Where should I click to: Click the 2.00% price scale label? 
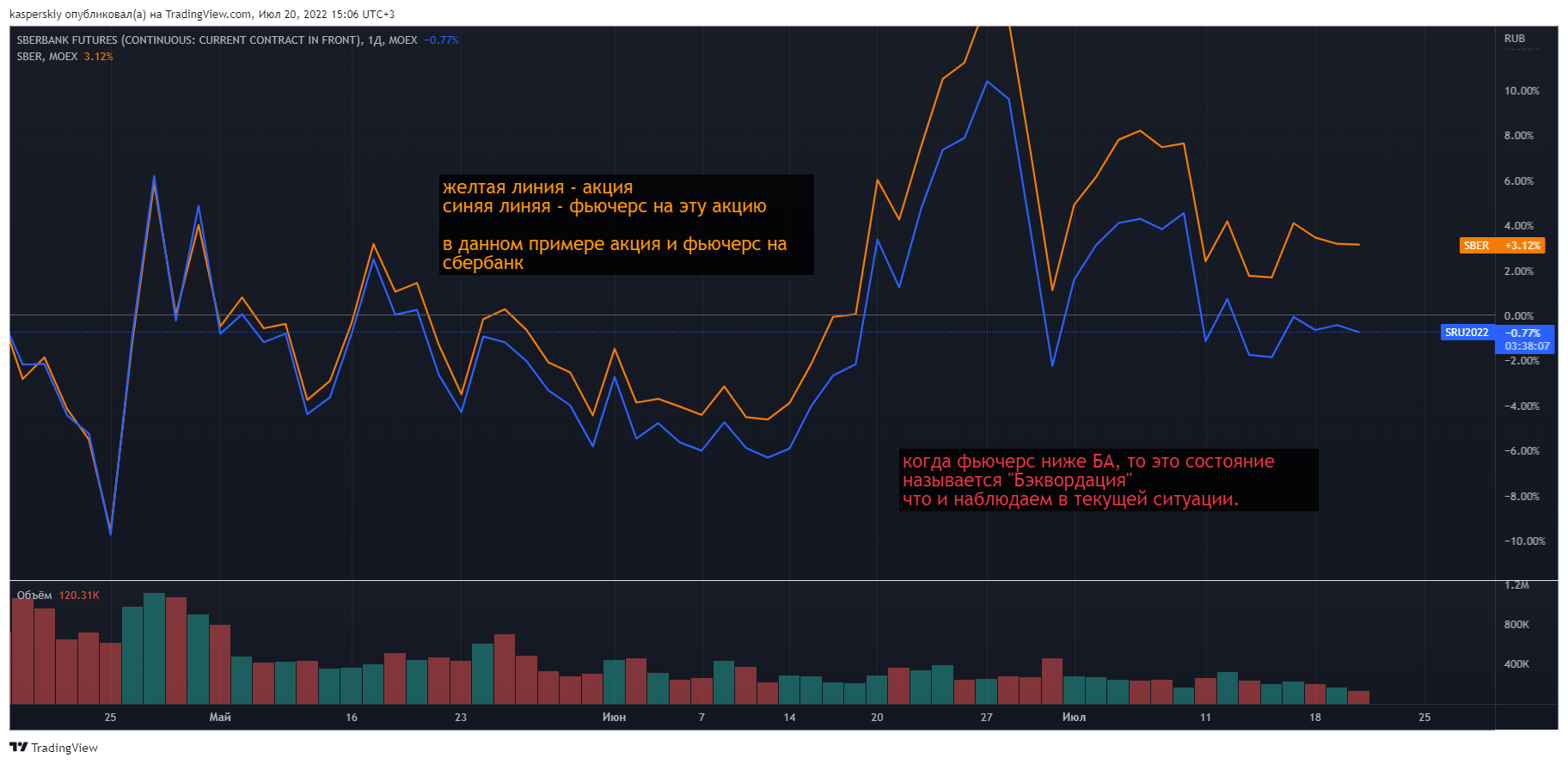1519,272
